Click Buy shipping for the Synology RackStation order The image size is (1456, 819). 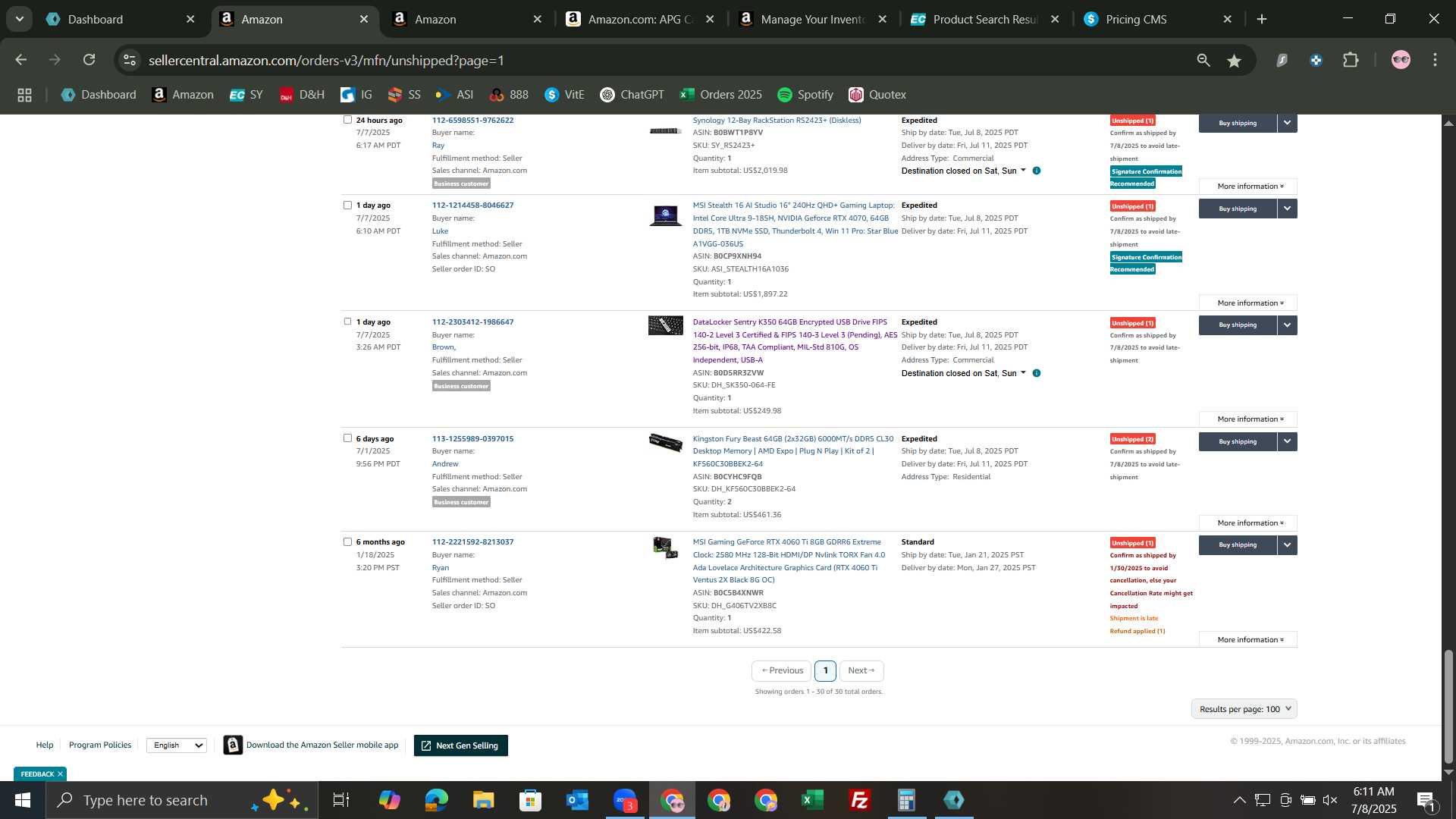(x=1238, y=123)
